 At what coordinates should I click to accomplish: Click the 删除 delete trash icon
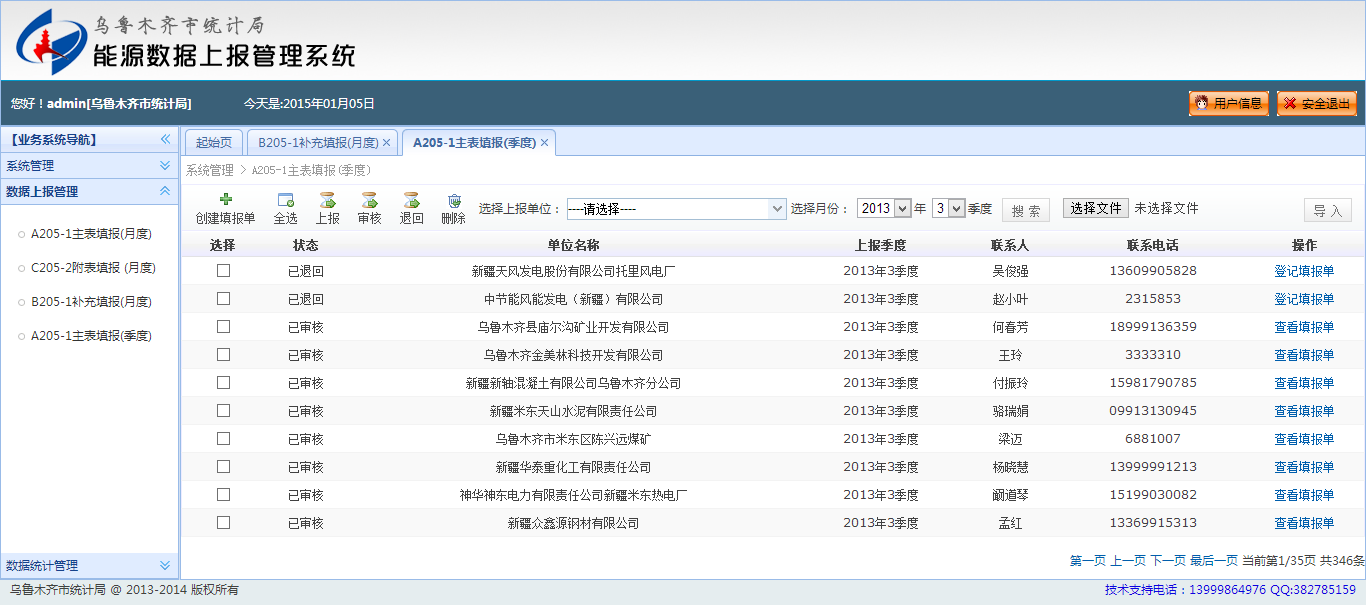(x=454, y=200)
